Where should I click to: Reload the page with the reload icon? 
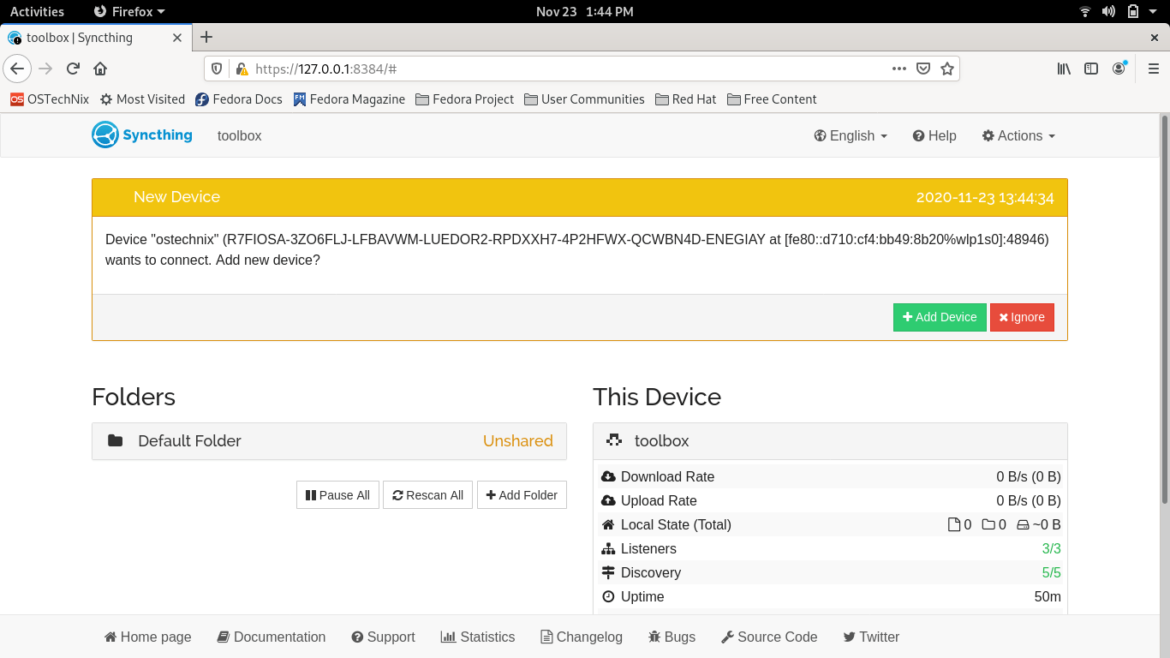(72, 68)
